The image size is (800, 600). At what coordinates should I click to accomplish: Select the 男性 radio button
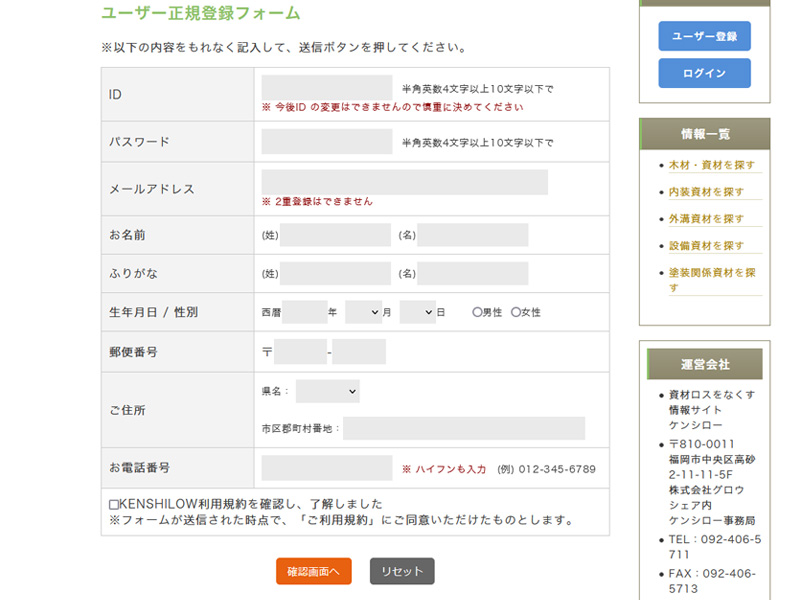(475, 311)
